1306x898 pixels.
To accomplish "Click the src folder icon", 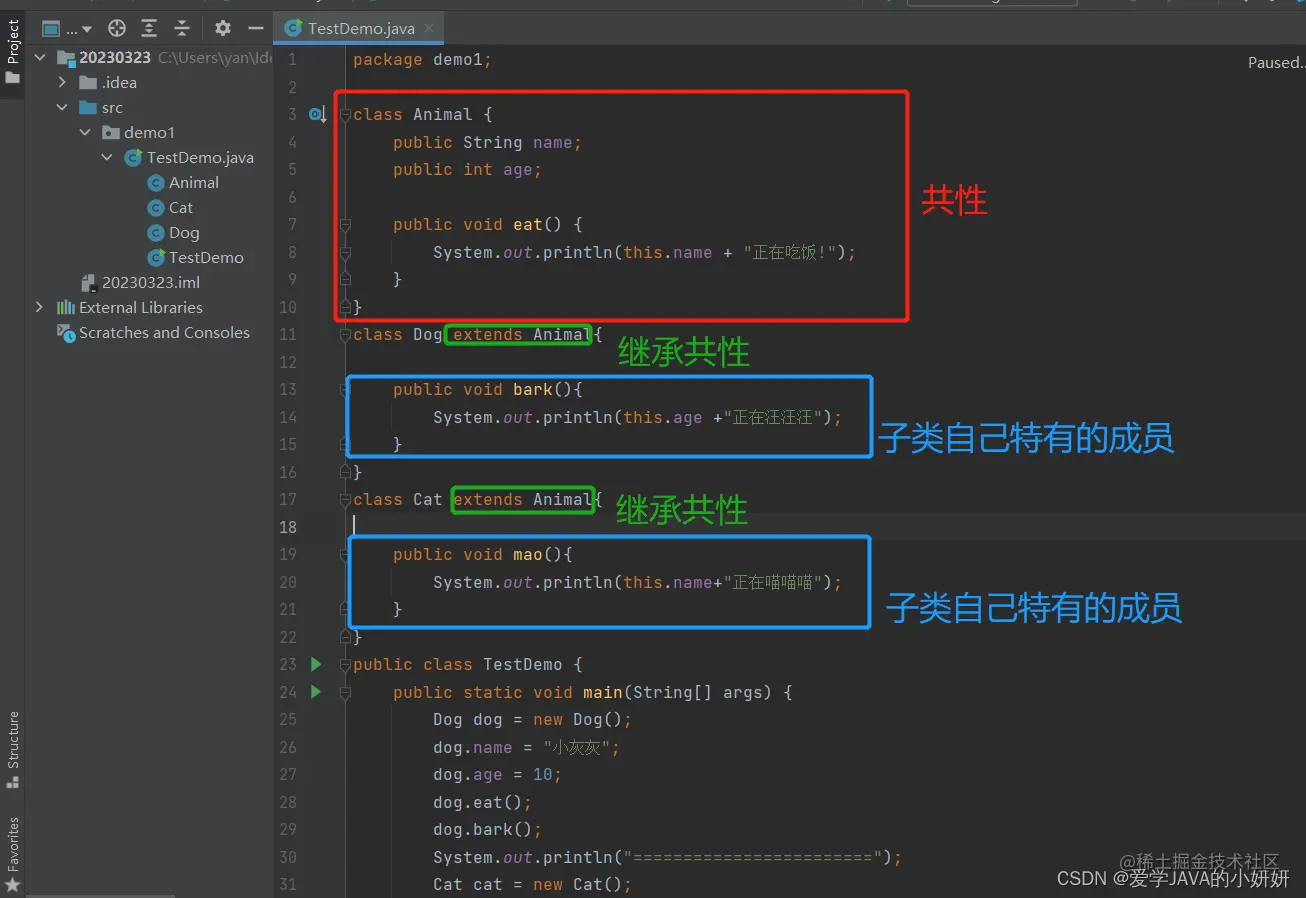I will 88,107.
